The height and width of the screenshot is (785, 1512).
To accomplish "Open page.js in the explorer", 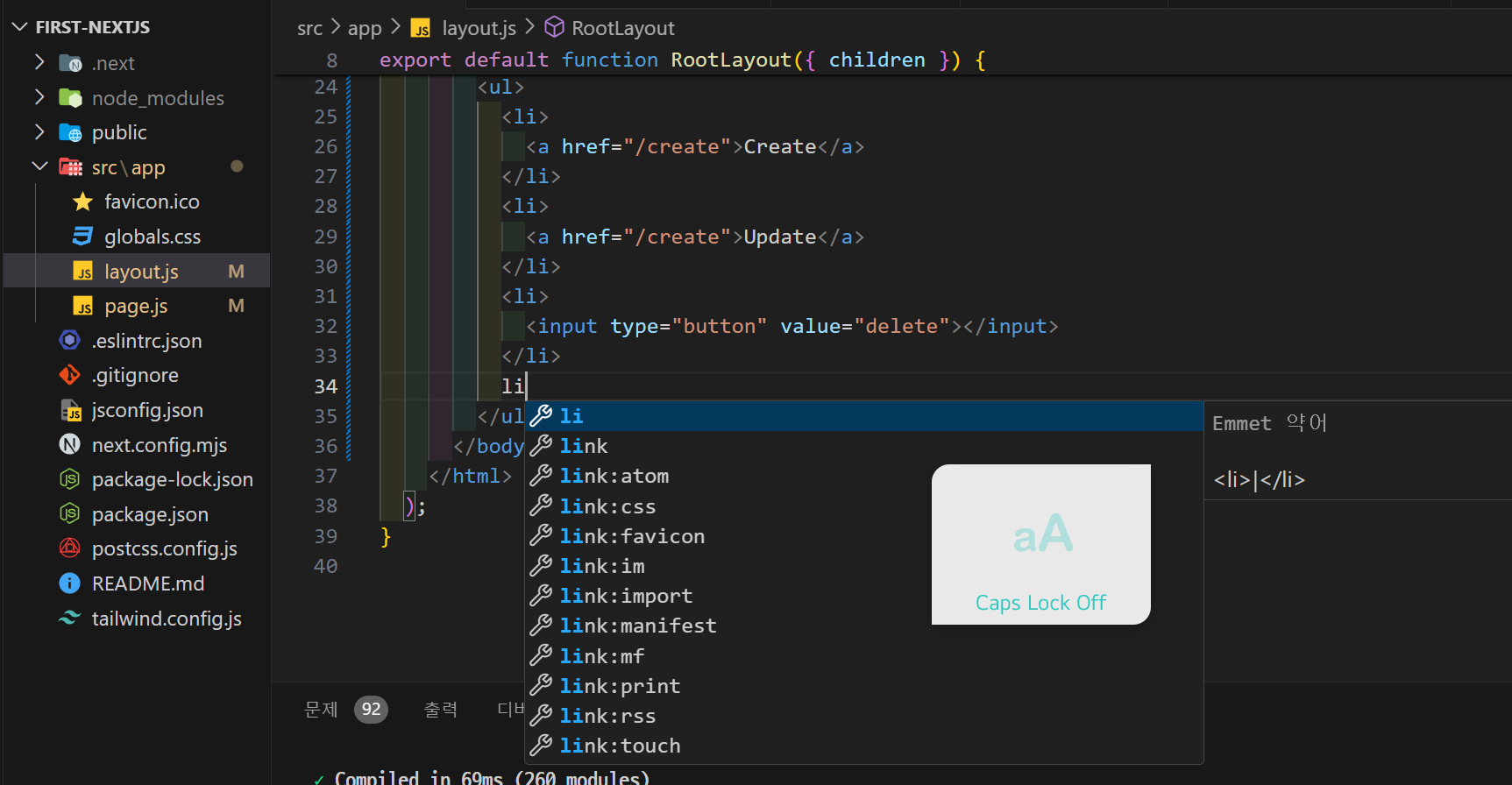I will (x=136, y=306).
